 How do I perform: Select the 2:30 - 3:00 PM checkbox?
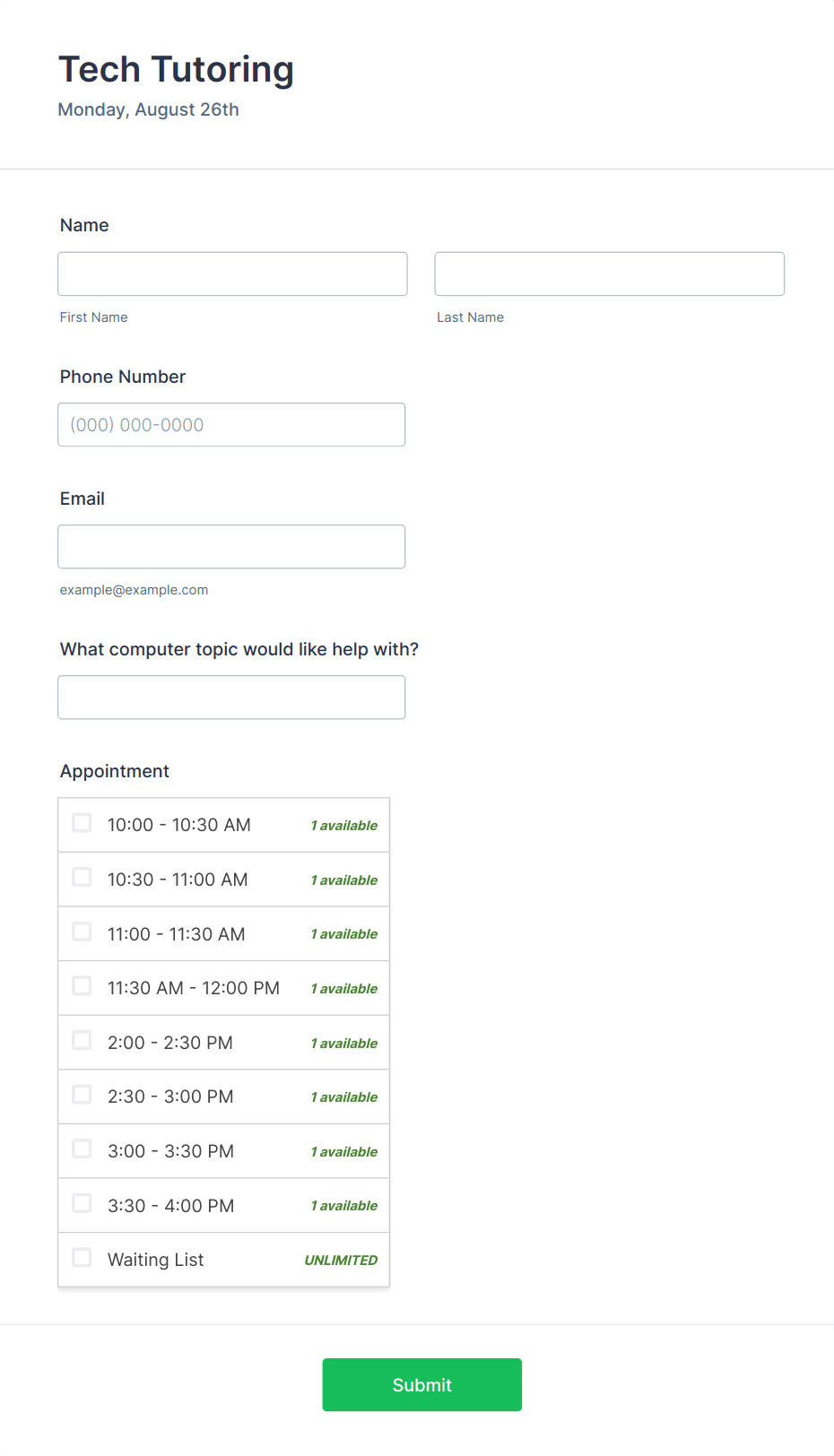tap(82, 1095)
